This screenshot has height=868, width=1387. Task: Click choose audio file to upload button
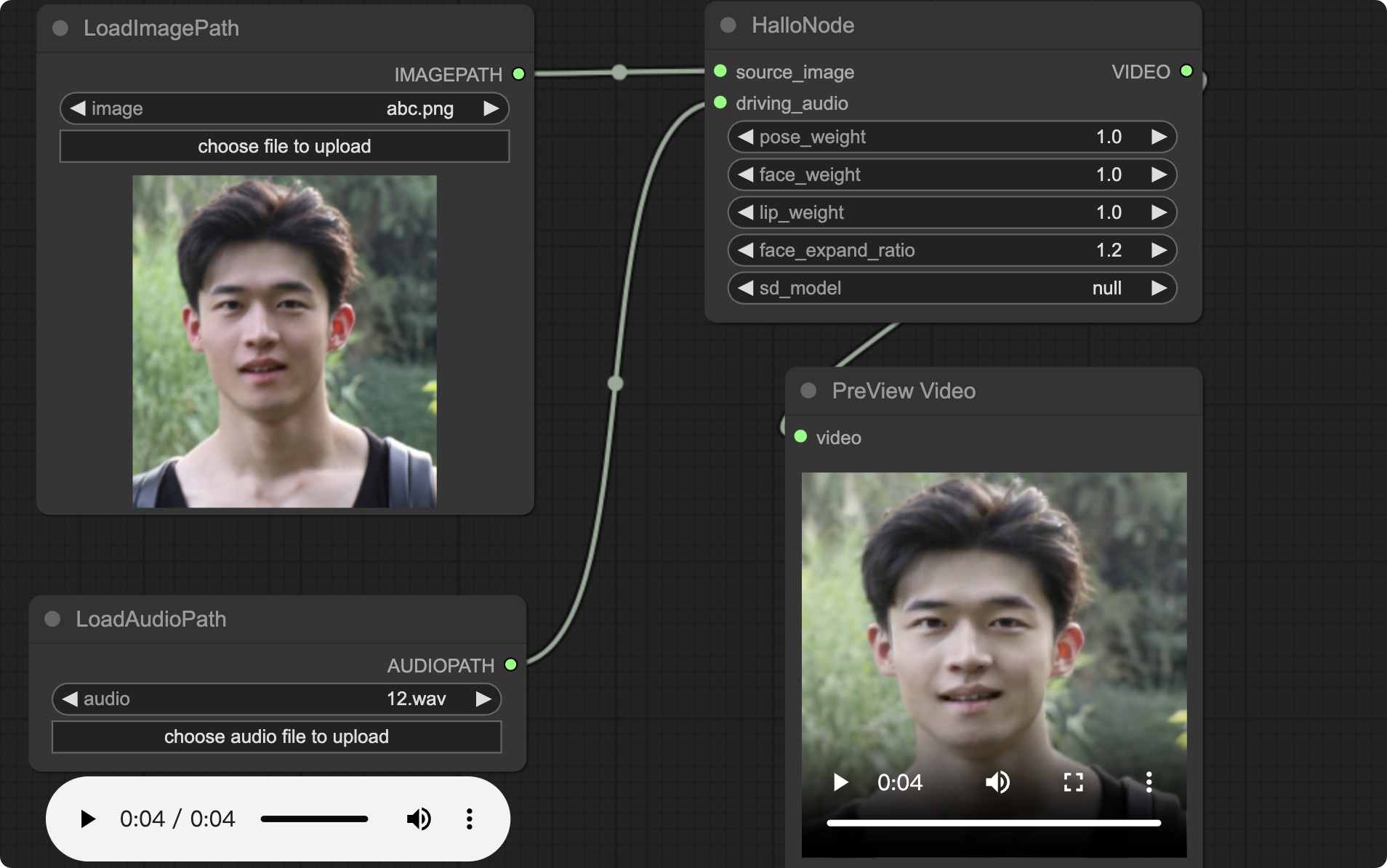276,736
